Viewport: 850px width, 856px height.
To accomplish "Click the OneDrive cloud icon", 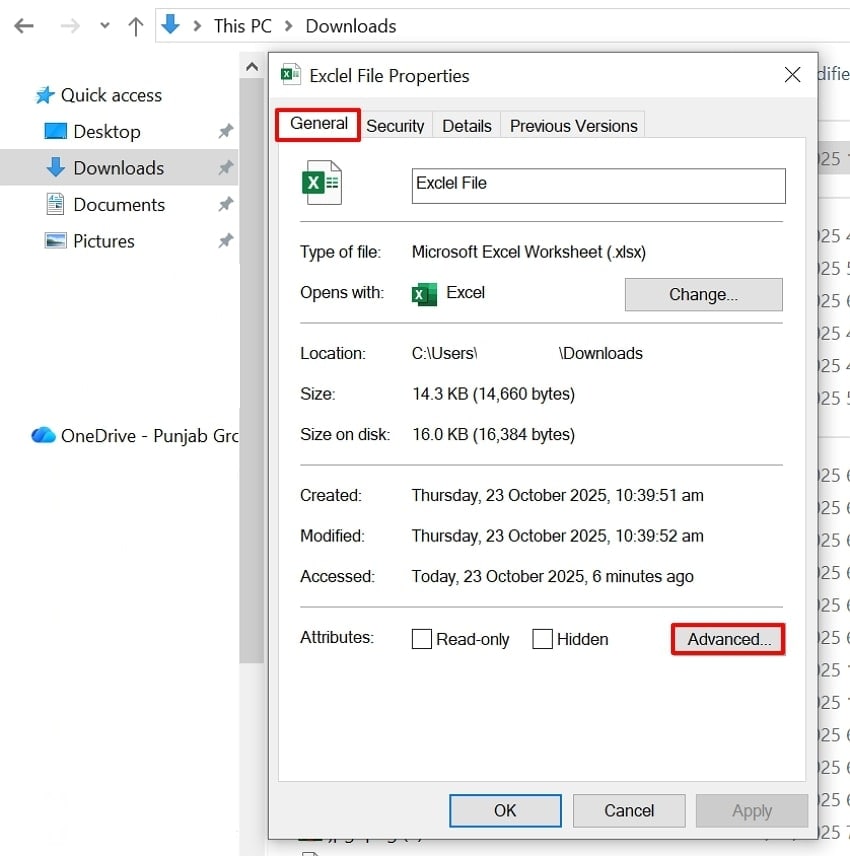I will pos(43,435).
